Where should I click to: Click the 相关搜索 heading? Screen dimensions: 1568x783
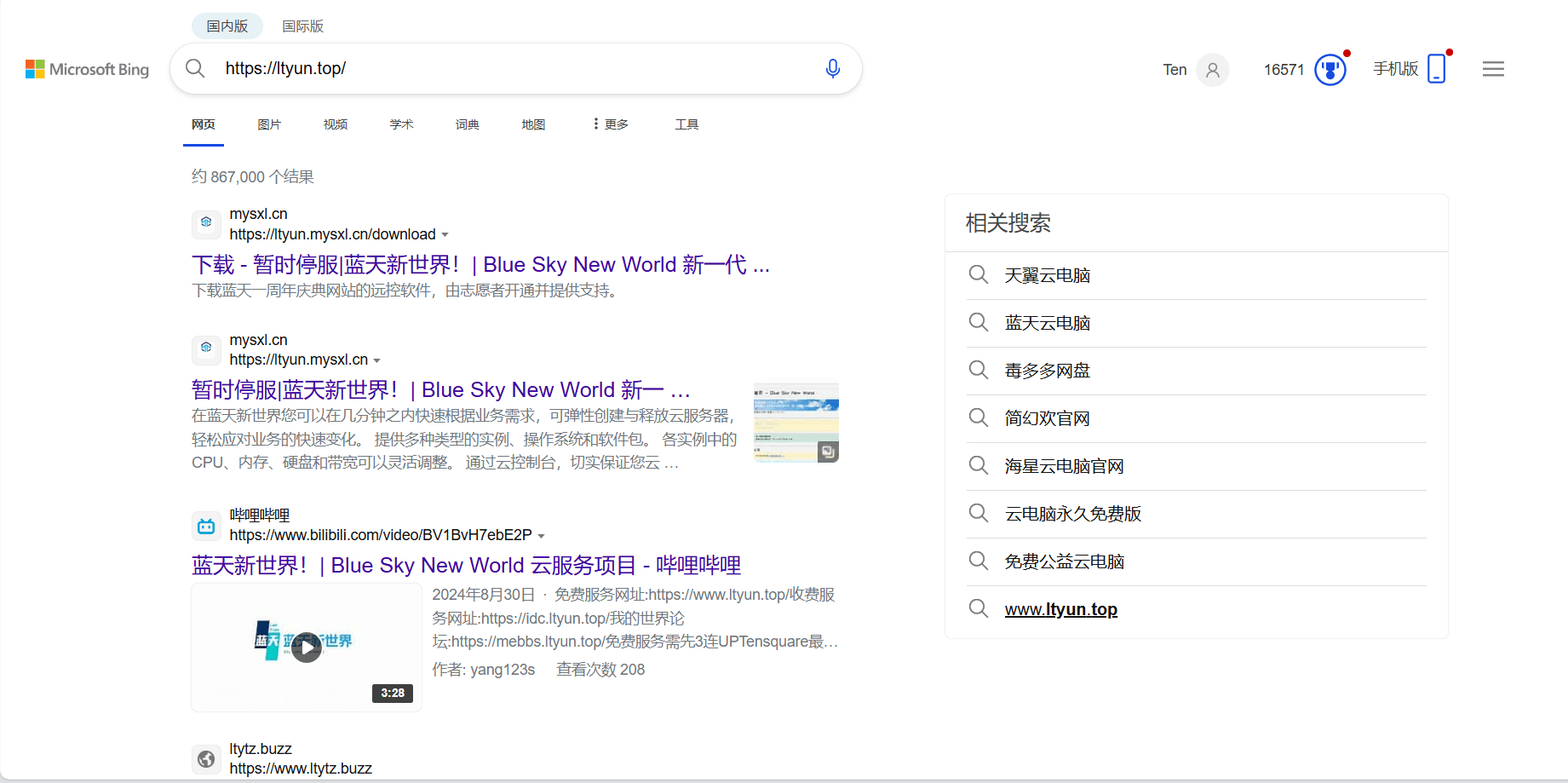point(1008,223)
